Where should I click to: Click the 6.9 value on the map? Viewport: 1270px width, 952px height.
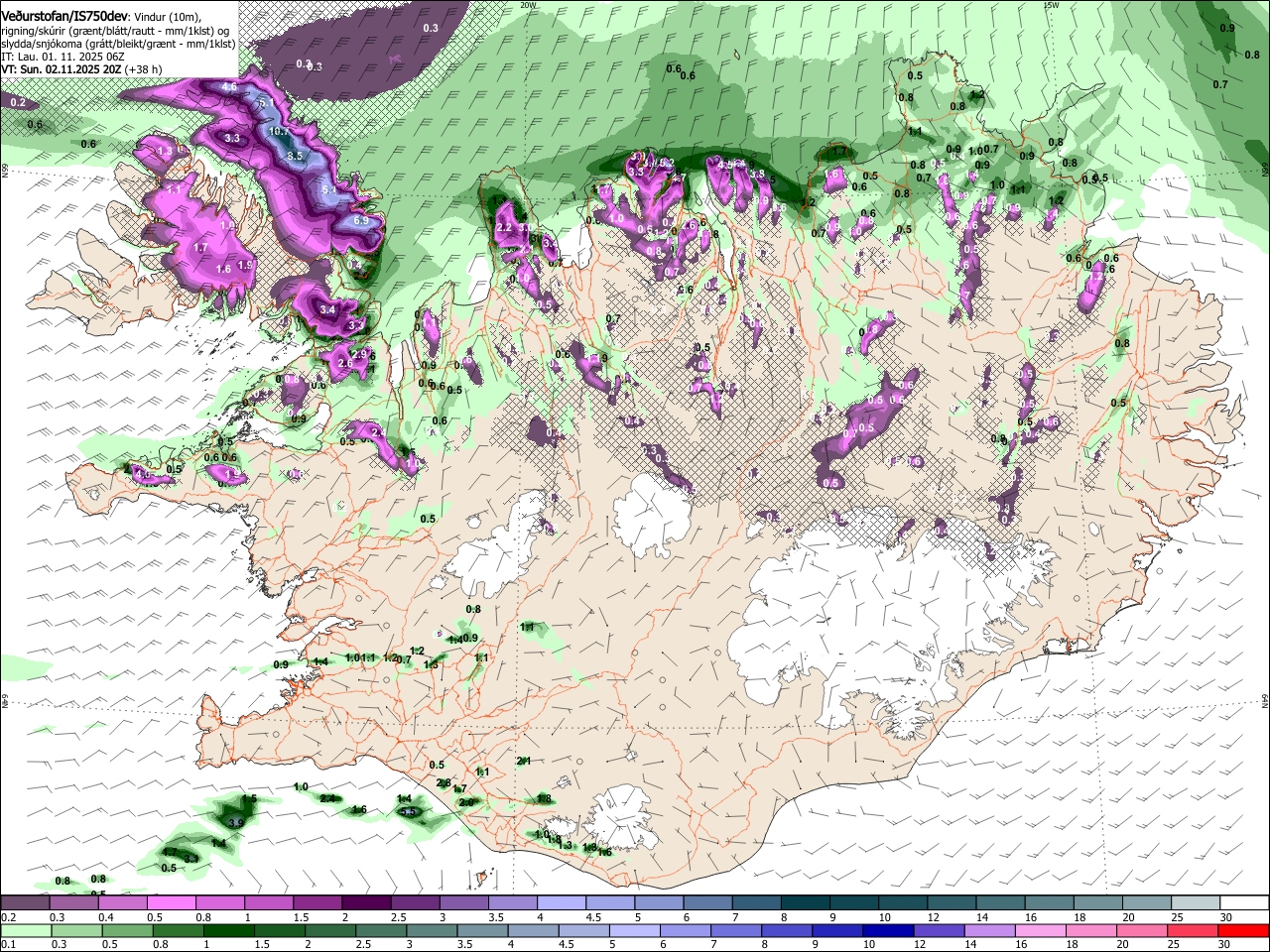pos(360,220)
